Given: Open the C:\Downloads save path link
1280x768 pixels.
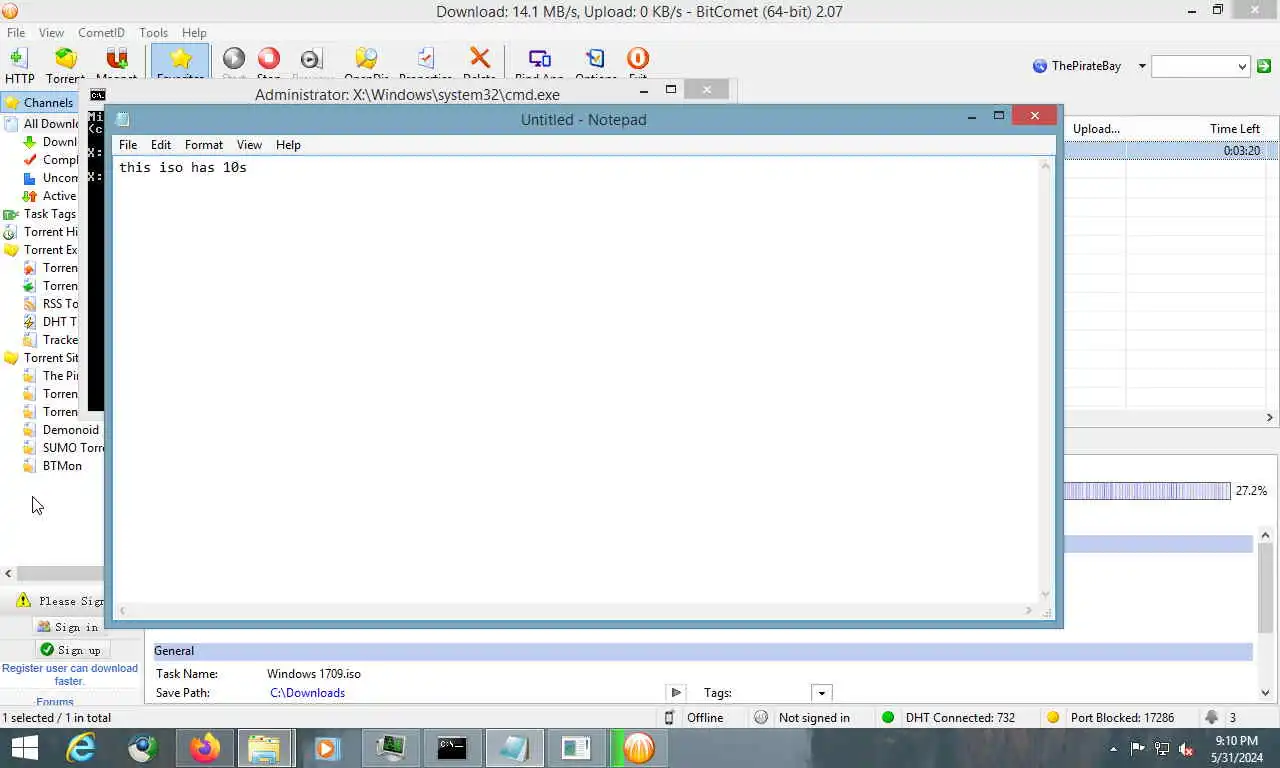Looking at the screenshot, I should pyautogui.click(x=307, y=693).
